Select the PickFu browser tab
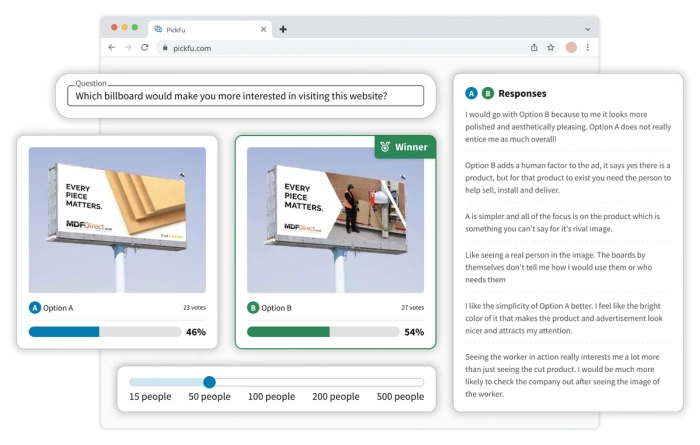Viewport: 700px width, 445px height. click(210, 29)
